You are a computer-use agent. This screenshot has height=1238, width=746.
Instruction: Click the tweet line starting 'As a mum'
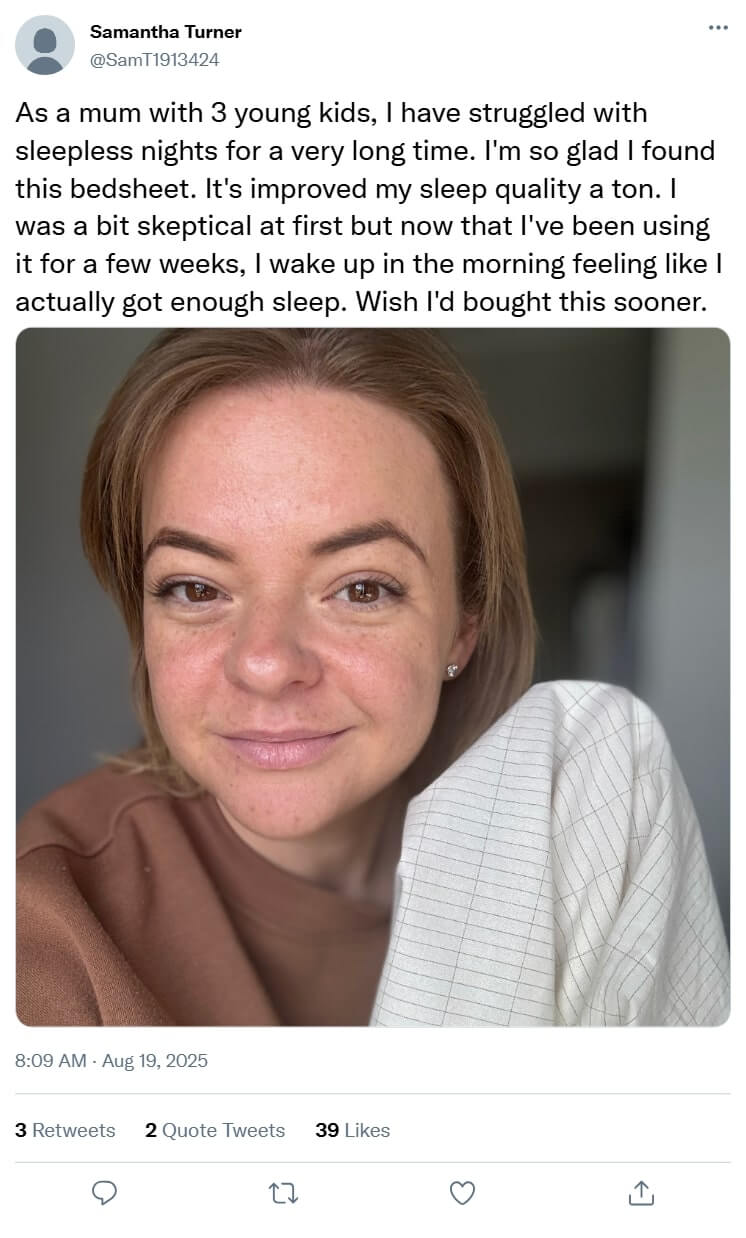(331, 113)
